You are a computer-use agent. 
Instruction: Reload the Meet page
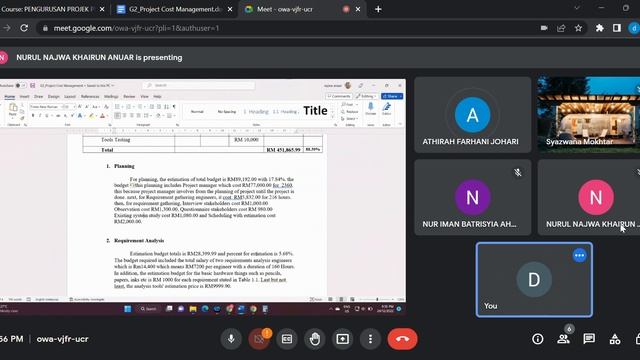click(24, 28)
